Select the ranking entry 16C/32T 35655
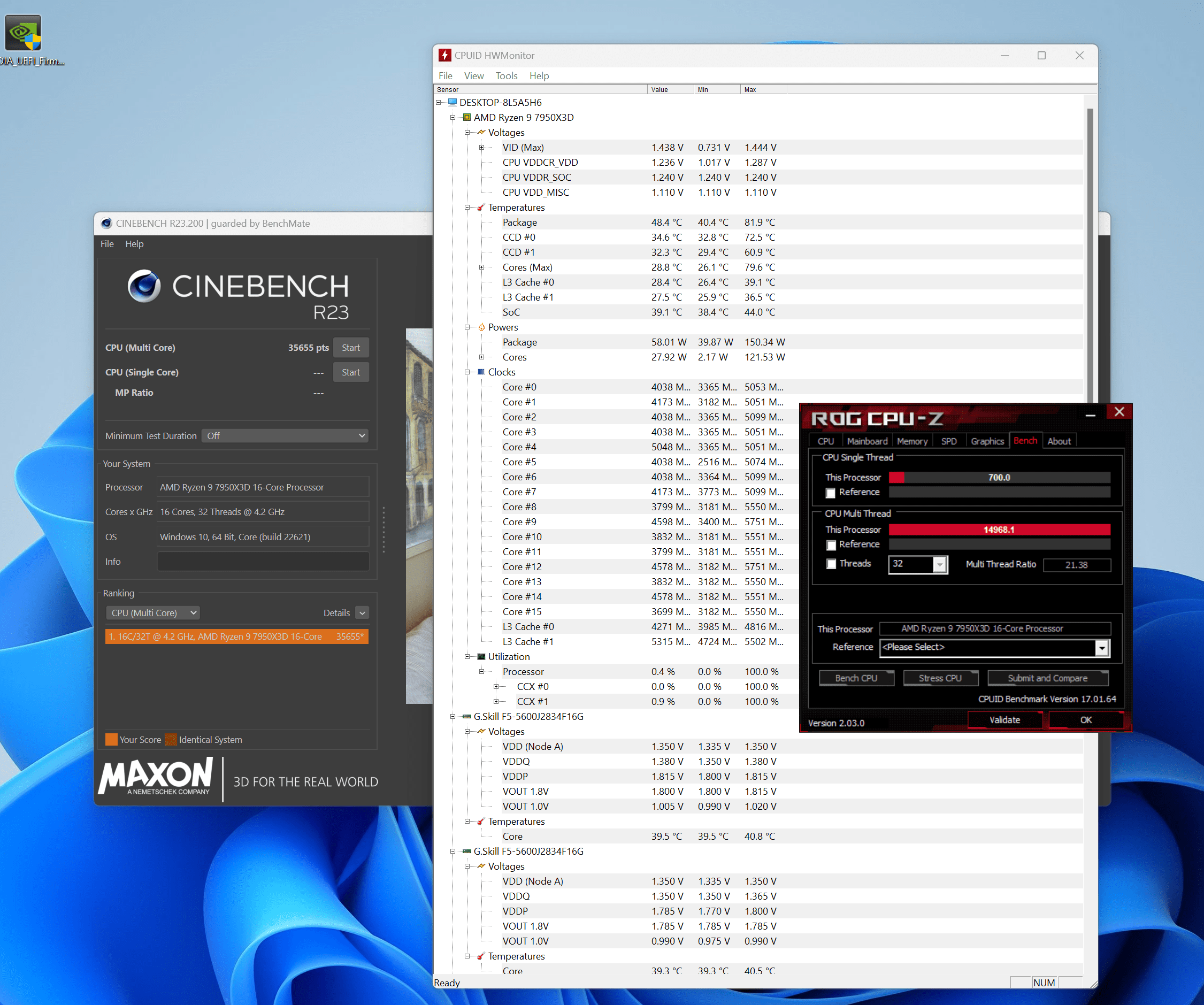 click(237, 636)
